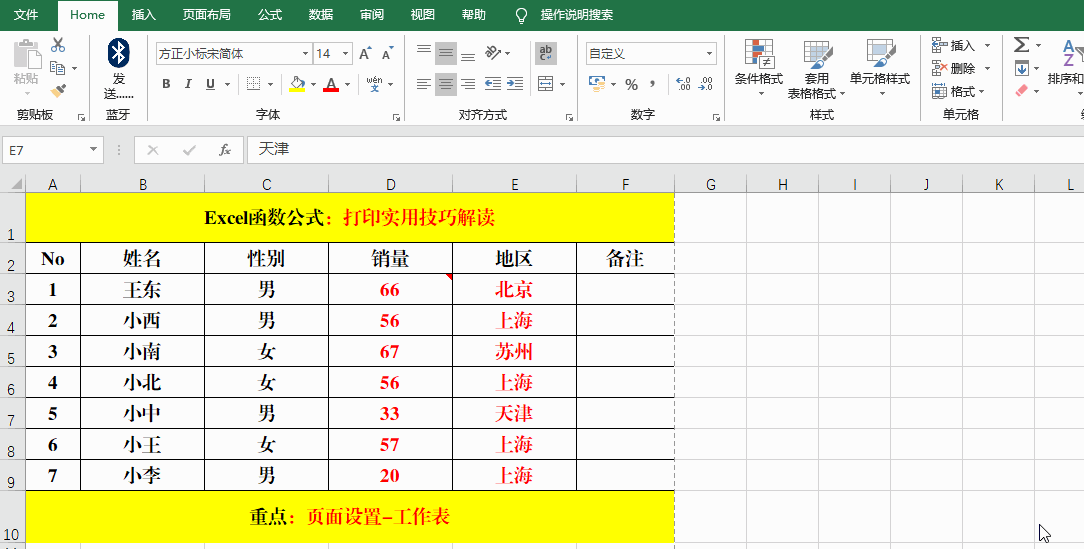Image resolution: width=1084 pixels, height=549 pixels.
Task: Open font color dropdown arrow
Action: click(x=347, y=84)
